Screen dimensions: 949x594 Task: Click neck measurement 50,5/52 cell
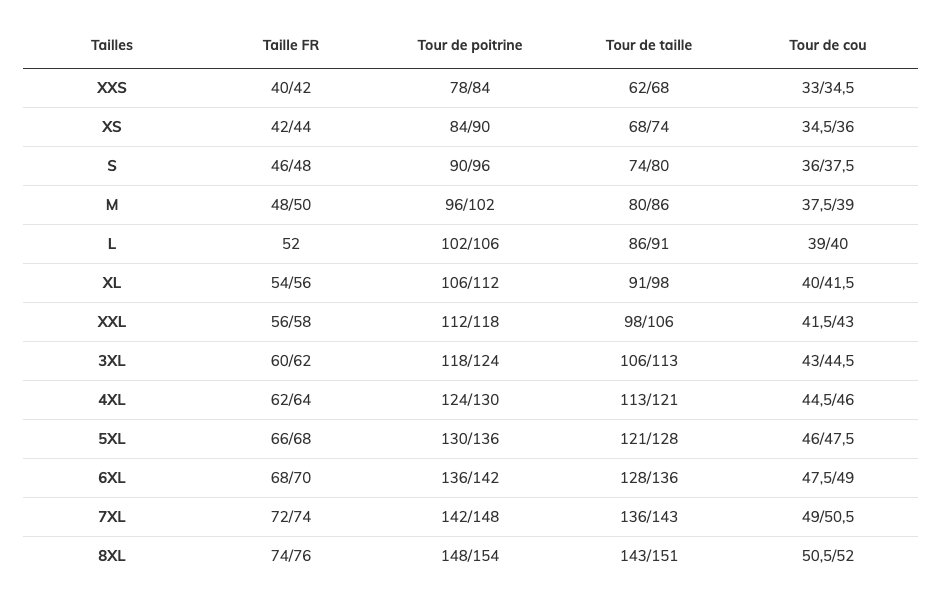(x=828, y=556)
